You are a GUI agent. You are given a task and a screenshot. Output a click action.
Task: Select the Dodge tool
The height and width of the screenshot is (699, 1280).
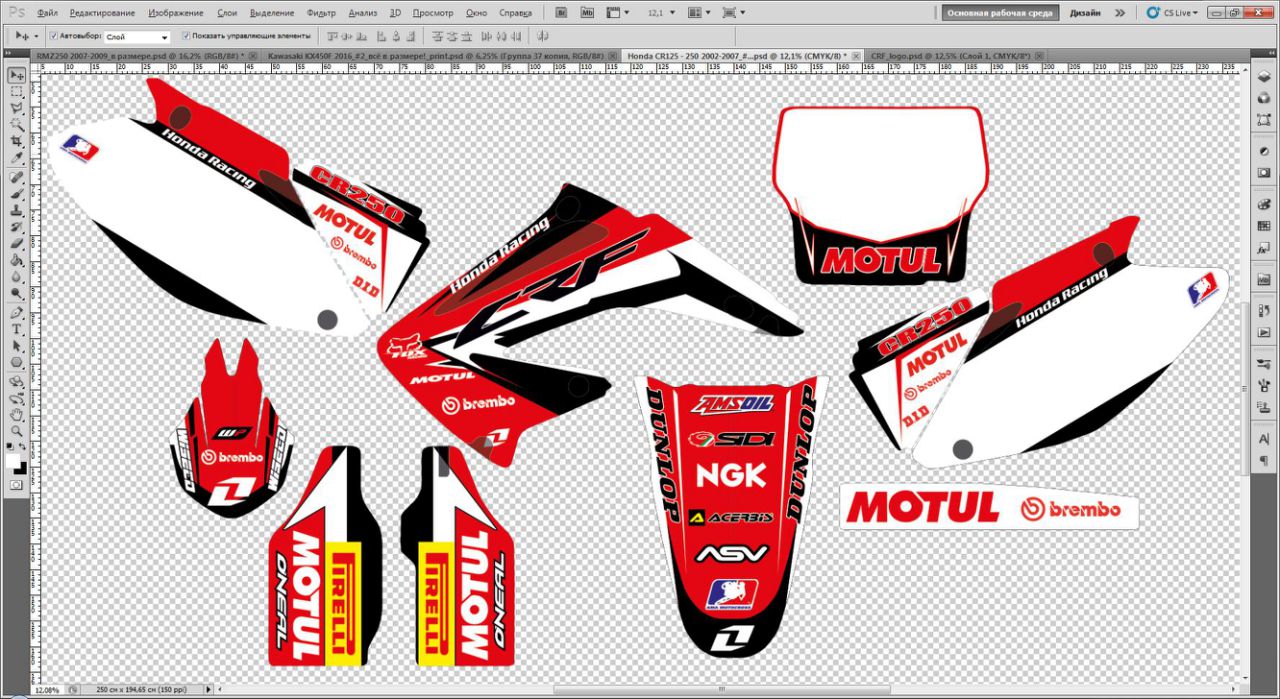point(17,294)
